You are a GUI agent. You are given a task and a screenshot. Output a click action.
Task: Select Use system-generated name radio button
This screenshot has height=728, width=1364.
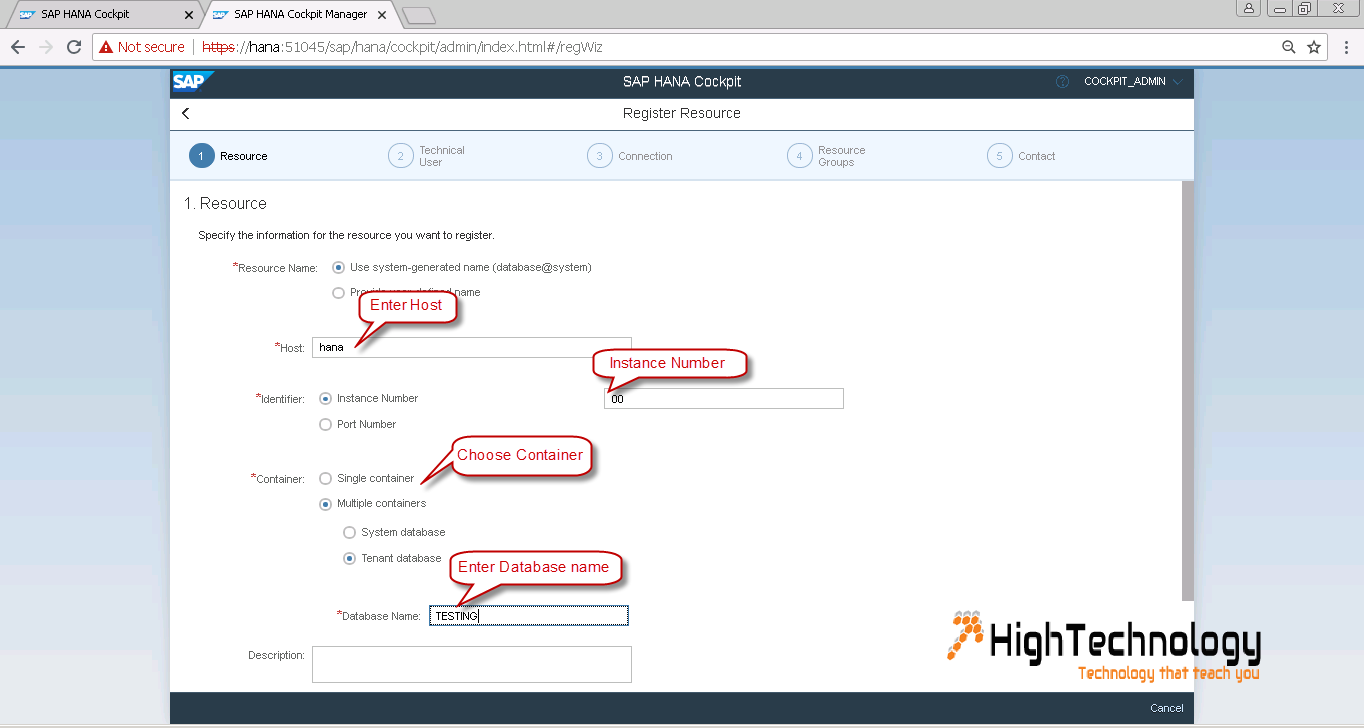pos(338,267)
